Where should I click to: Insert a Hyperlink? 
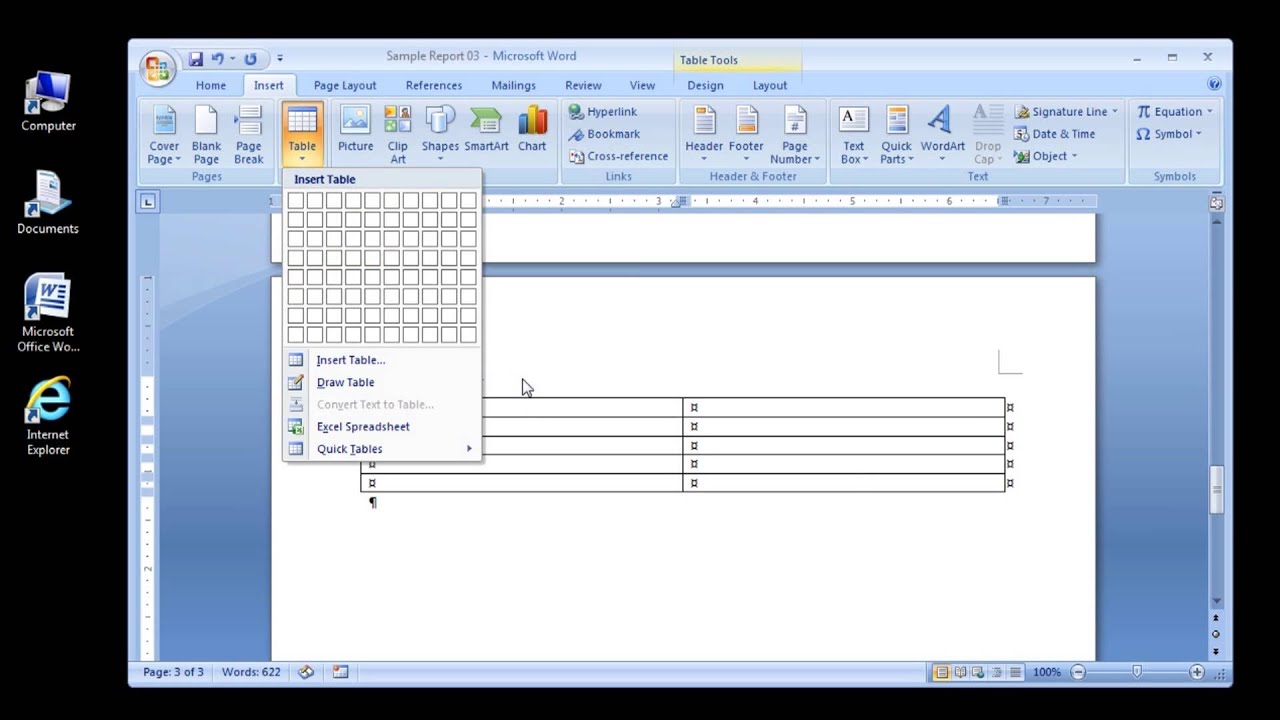click(602, 112)
